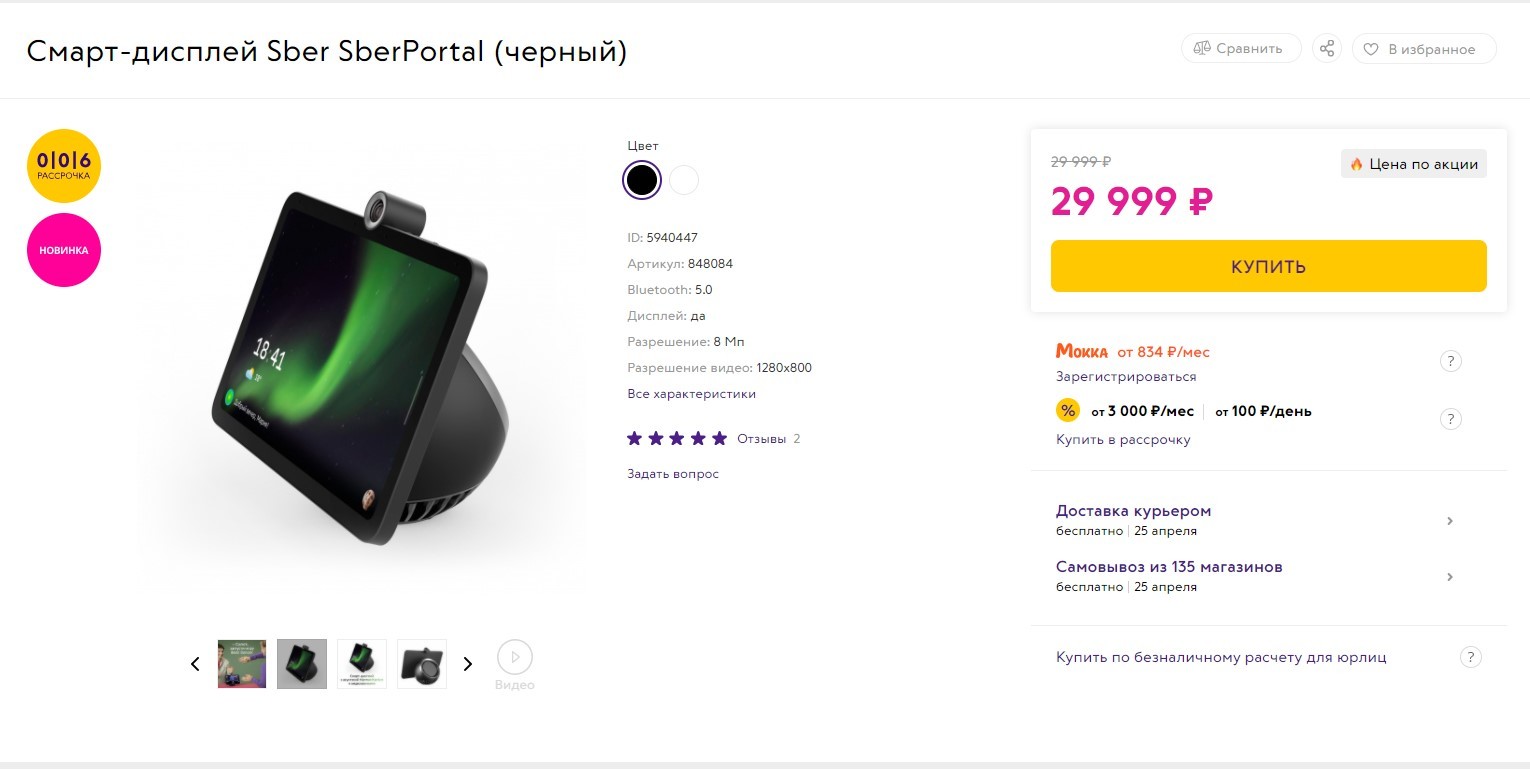Show next product thumbnails
1530x769 pixels.
click(x=467, y=664)
